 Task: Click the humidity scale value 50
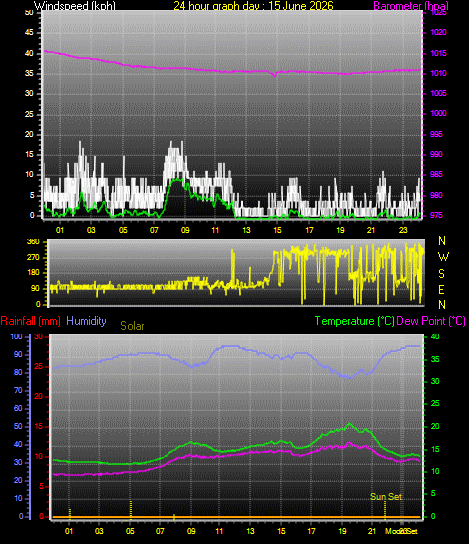(18, 426)
